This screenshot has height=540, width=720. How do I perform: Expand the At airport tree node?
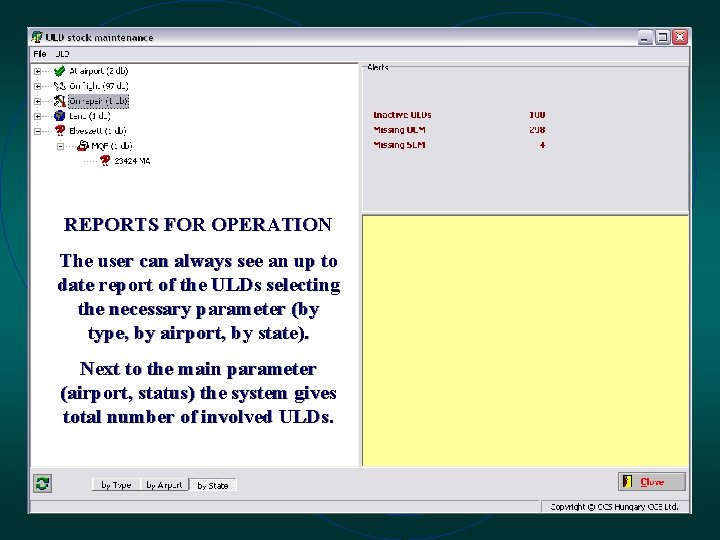coord(38,71)
